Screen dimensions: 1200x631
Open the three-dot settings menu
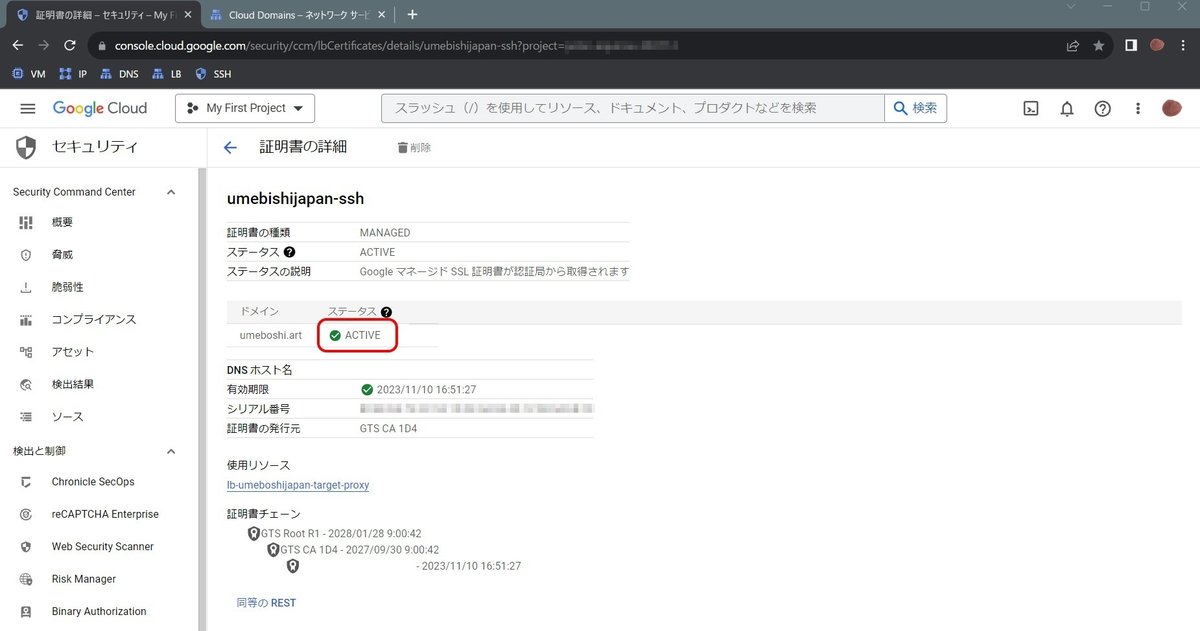coord(1137,109)
